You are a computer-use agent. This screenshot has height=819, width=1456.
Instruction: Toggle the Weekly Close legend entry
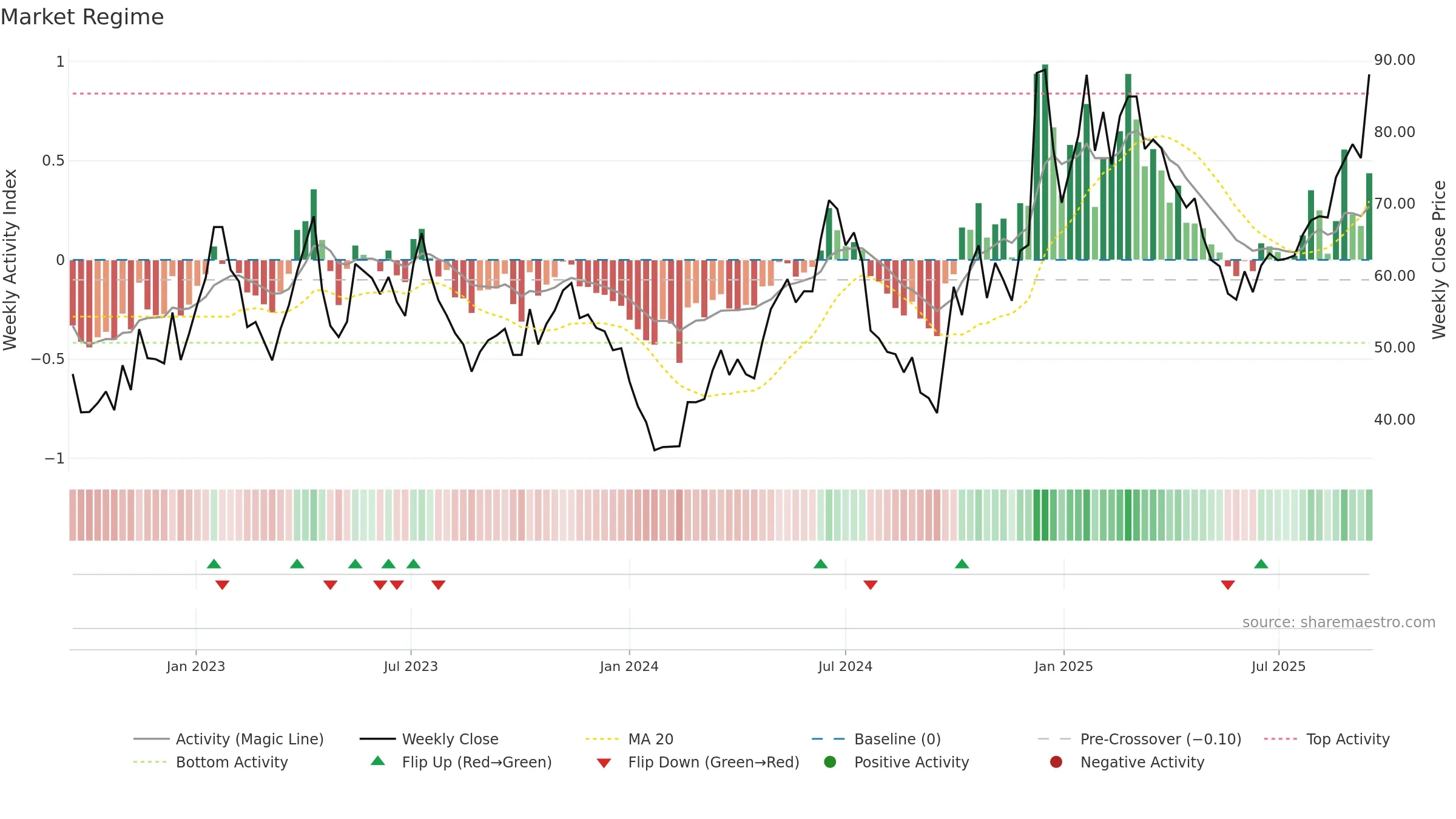(429, 739)
